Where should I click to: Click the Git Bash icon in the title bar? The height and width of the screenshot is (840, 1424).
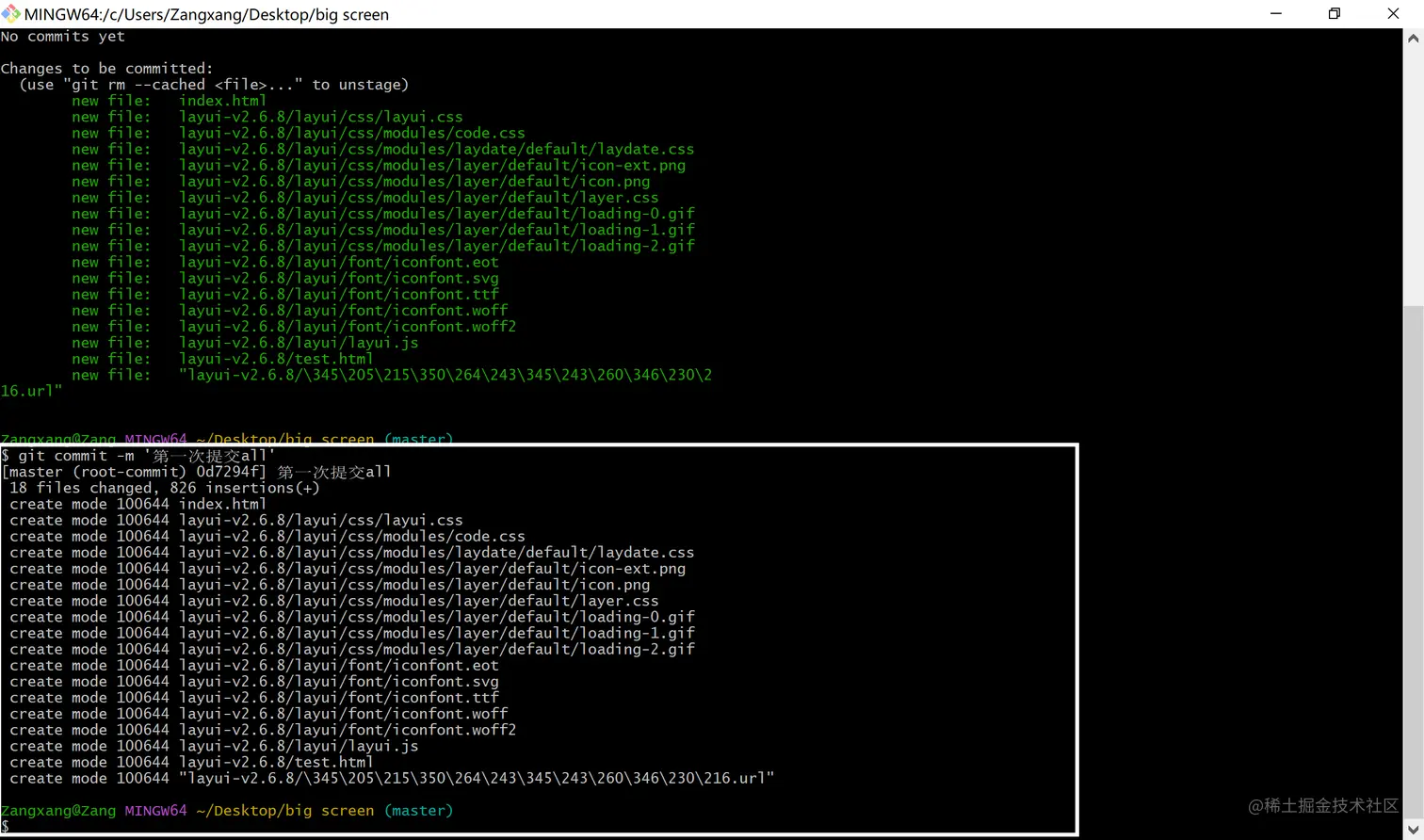[10, 13]
